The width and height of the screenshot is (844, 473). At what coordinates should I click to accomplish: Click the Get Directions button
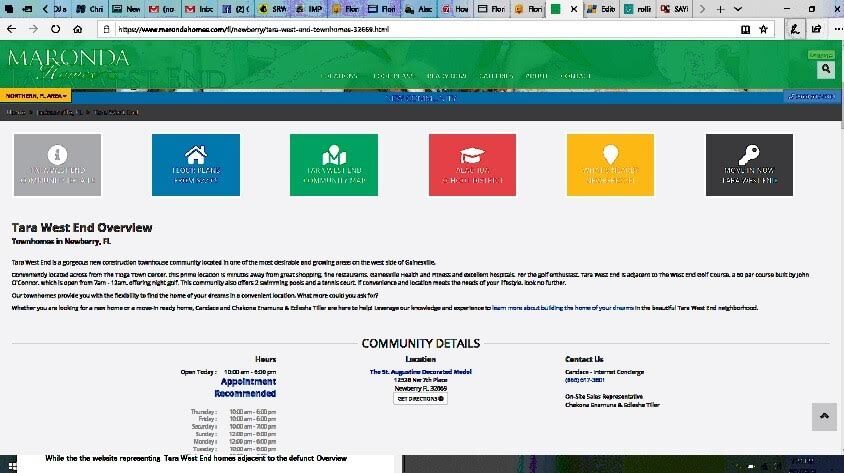click(x=420, y=398)
